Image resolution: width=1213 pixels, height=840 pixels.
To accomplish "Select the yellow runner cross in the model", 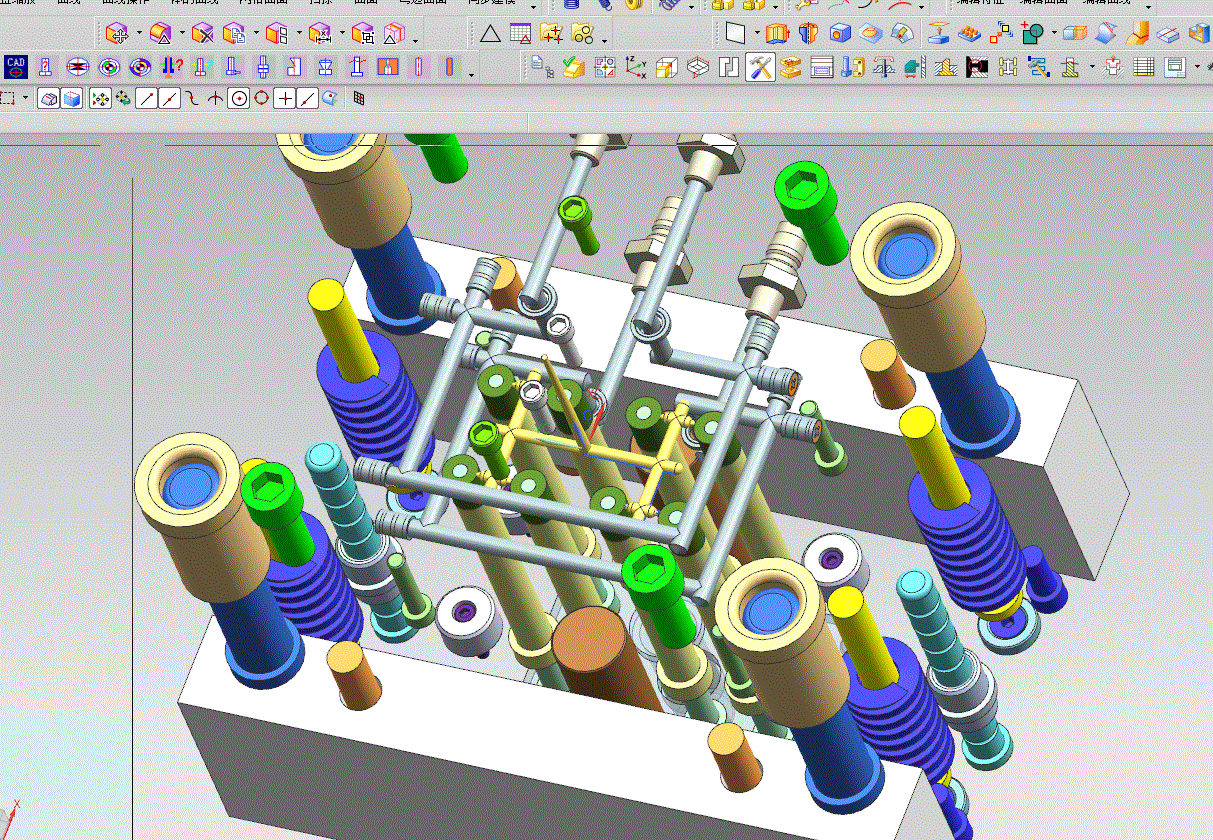I will click(x=590, y=447).
